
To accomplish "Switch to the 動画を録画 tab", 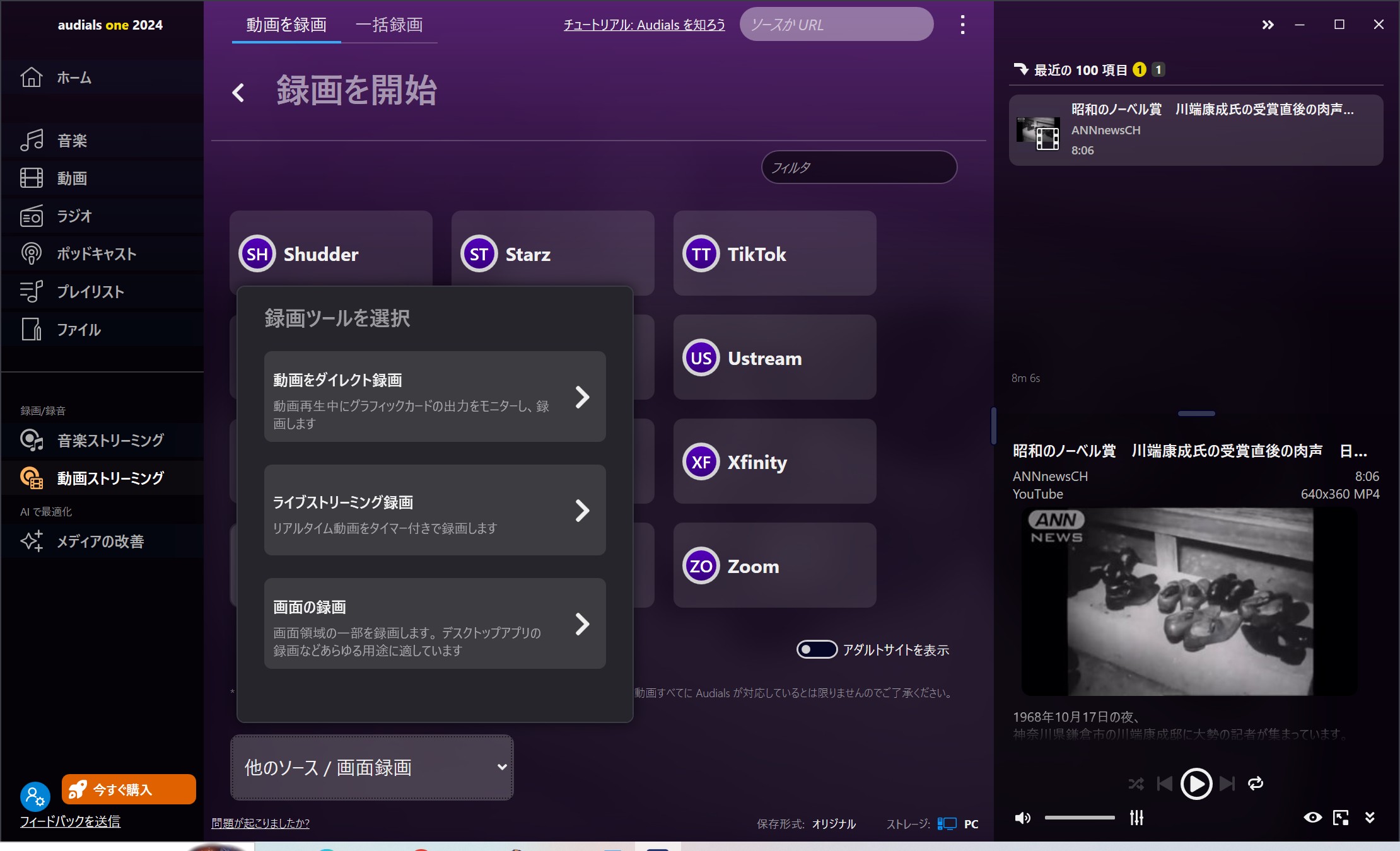I will click(x=286, y=25).
